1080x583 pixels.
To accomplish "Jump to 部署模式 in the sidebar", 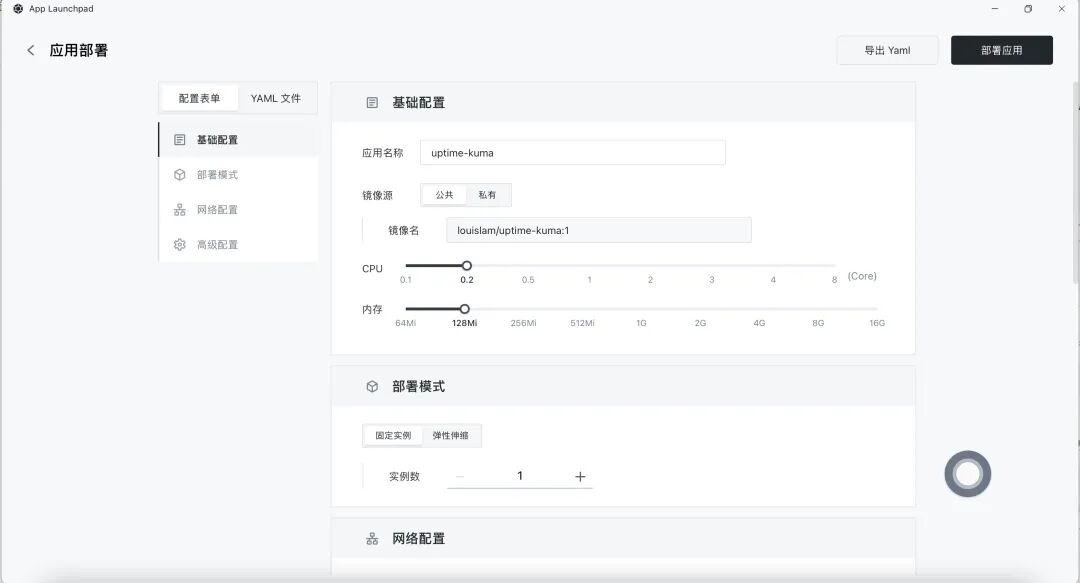I will pos(238,175).
